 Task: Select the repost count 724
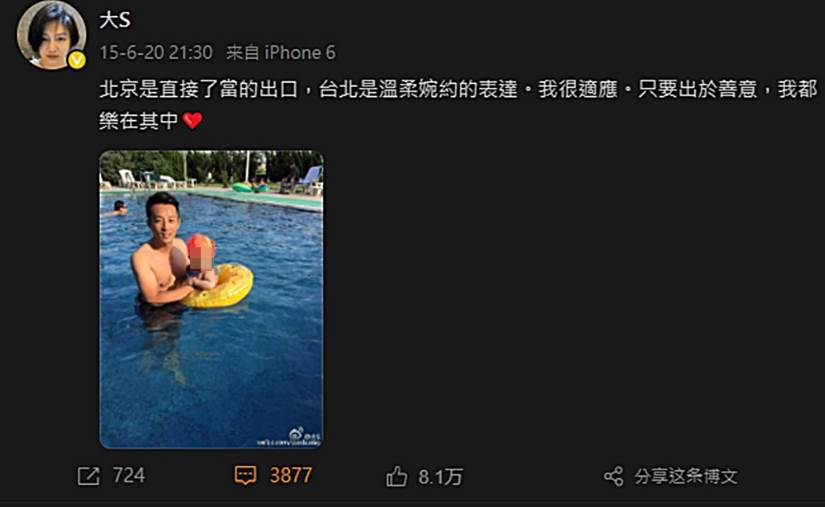129,475
